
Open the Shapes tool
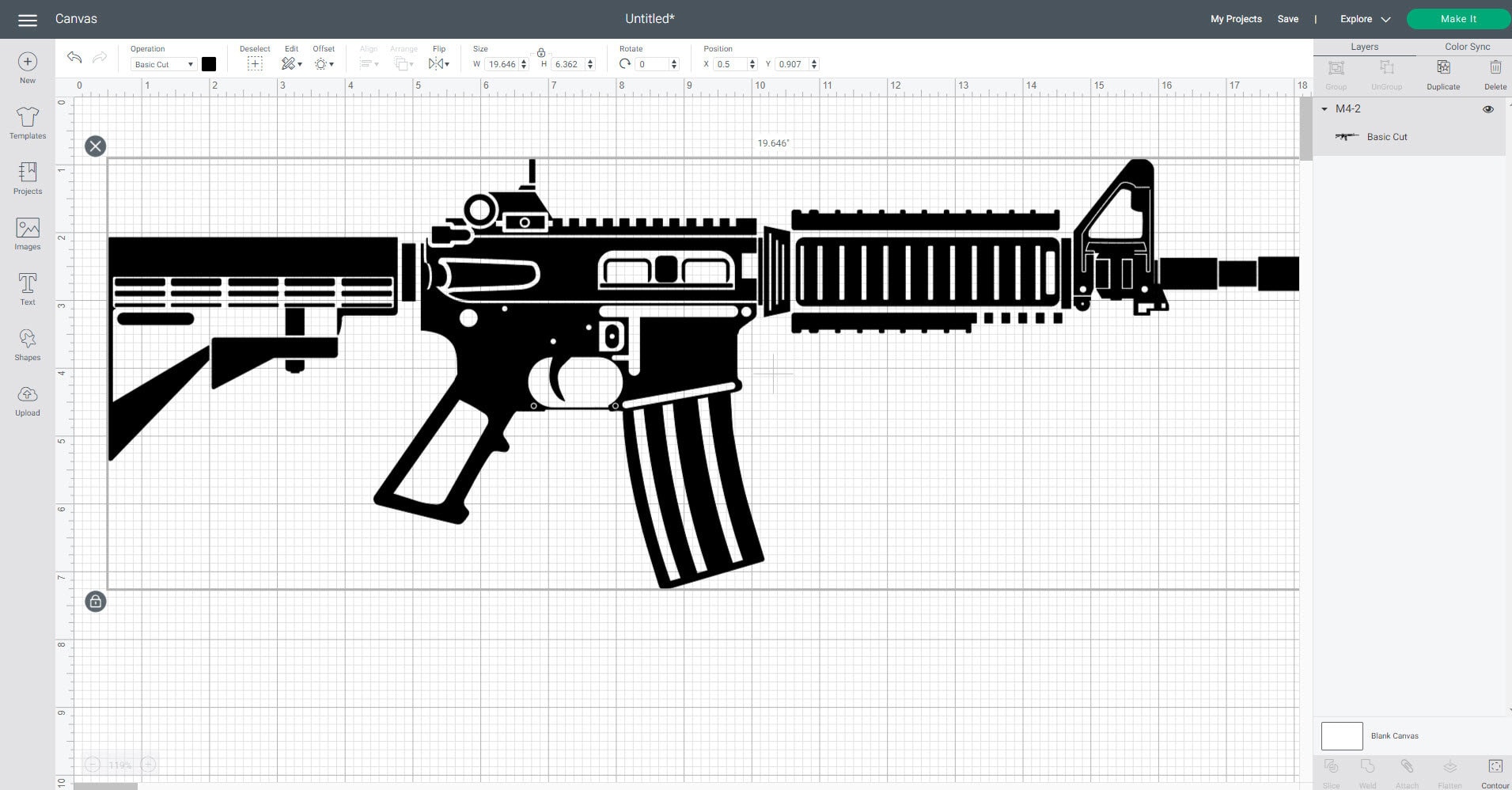tap(27, 344)
